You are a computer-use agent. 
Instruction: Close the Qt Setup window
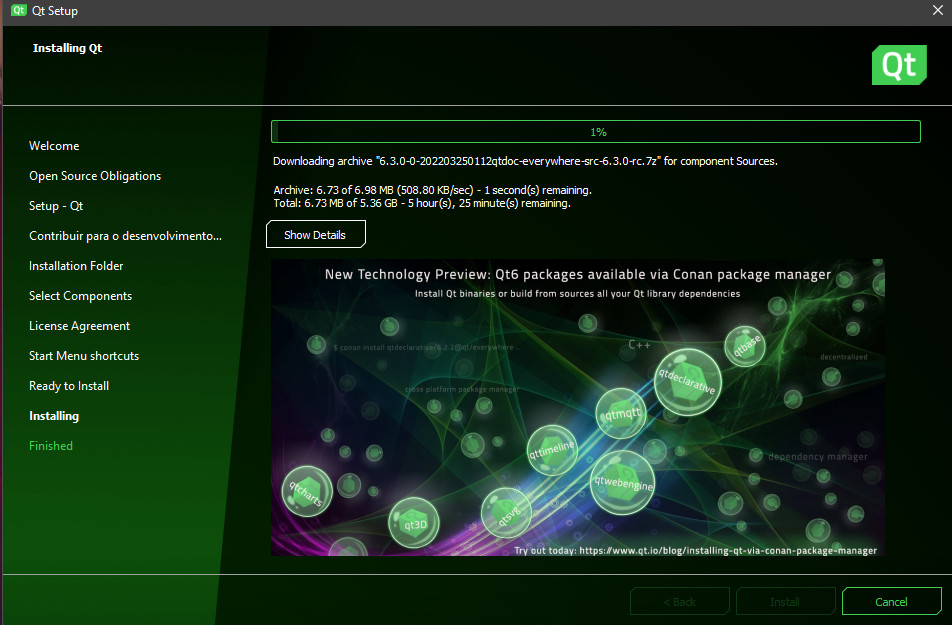coord(937,11)
